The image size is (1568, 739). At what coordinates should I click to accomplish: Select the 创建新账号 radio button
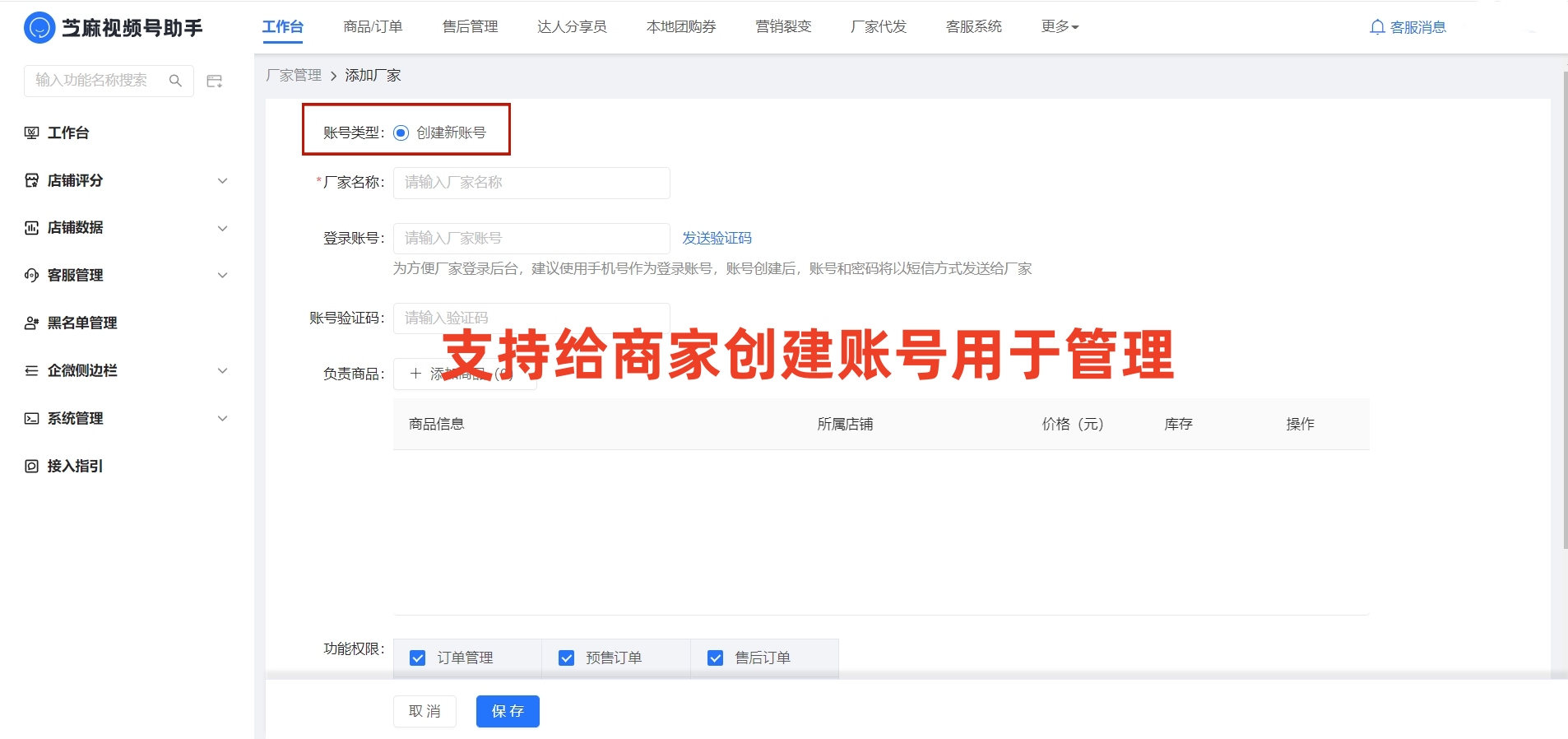(x=401, y=132)
